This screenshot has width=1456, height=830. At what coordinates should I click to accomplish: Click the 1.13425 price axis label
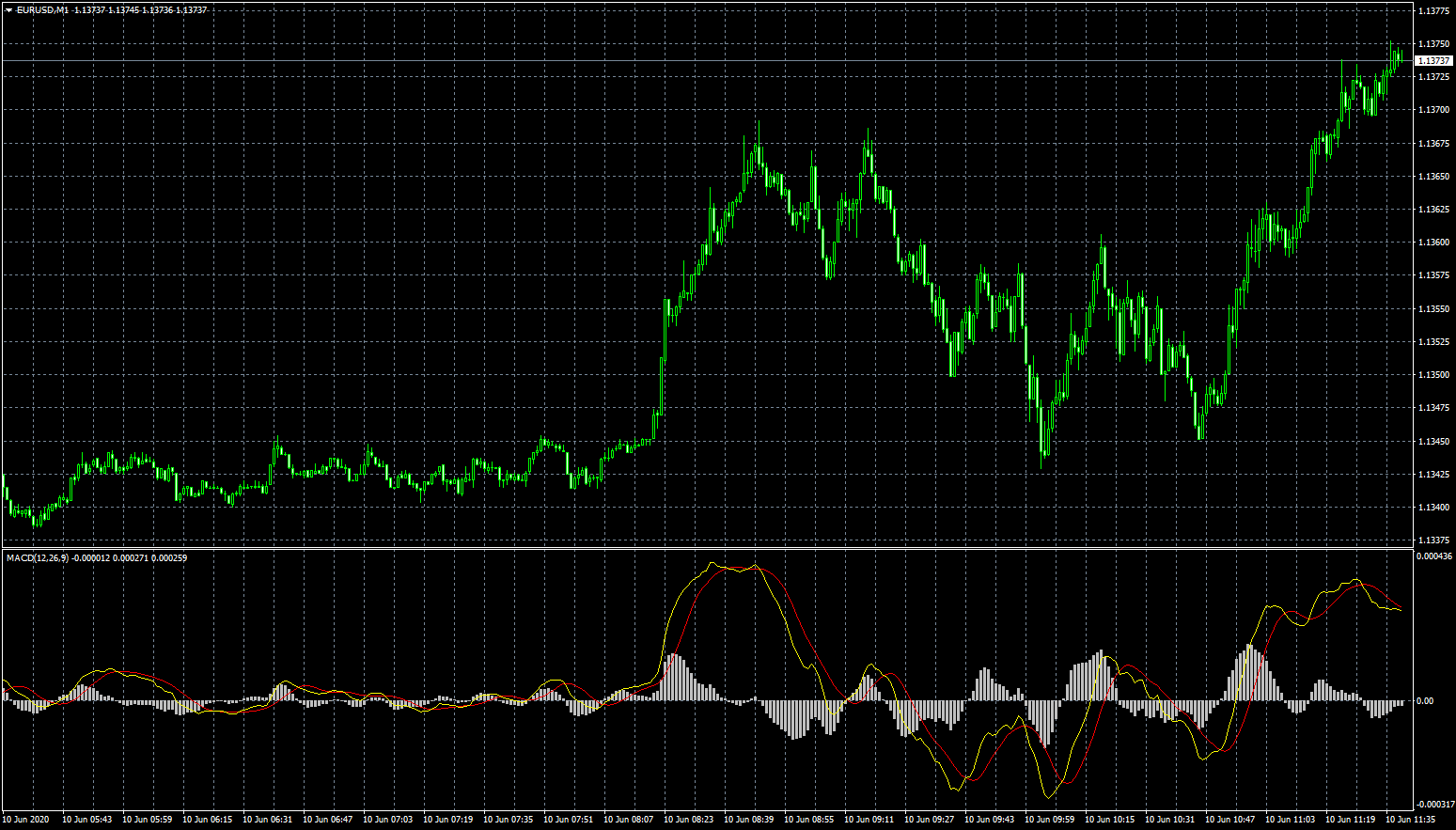point(1433,475)
